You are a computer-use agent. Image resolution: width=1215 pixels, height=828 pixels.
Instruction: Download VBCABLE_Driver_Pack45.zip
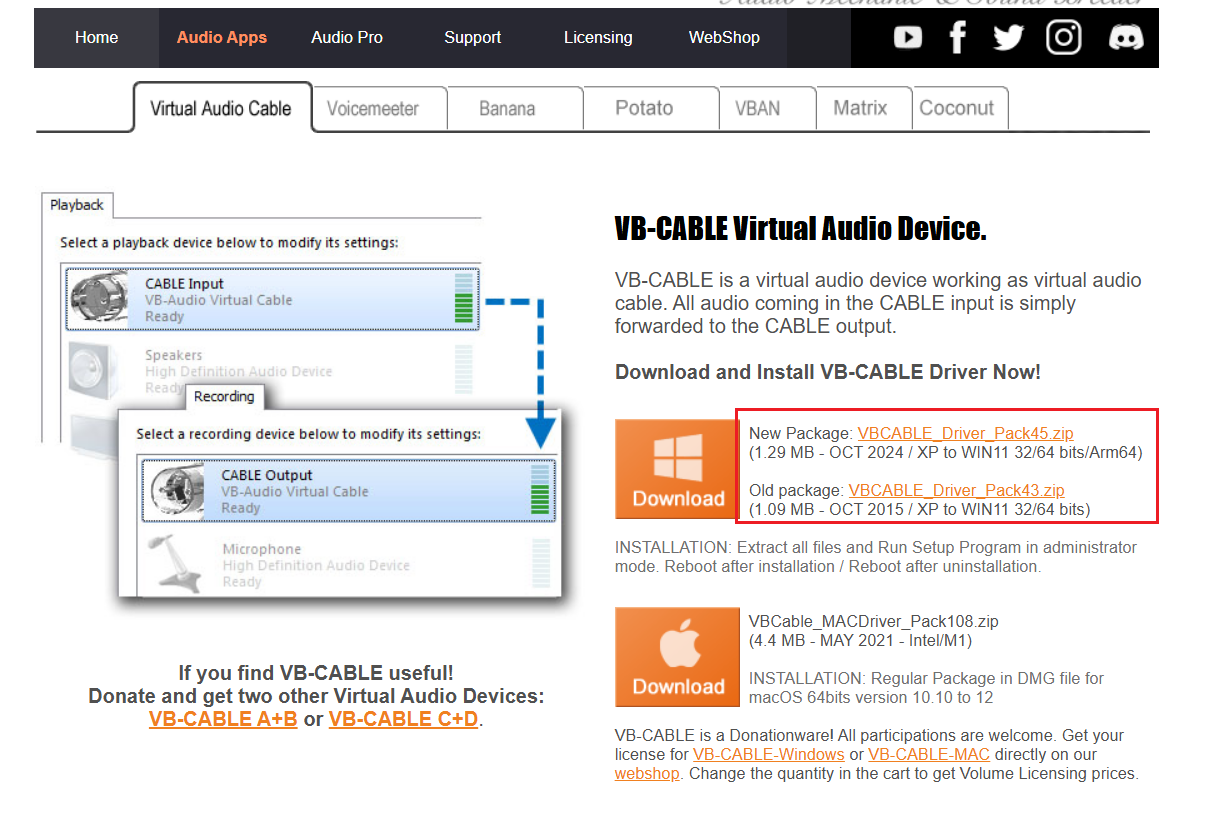965,434
